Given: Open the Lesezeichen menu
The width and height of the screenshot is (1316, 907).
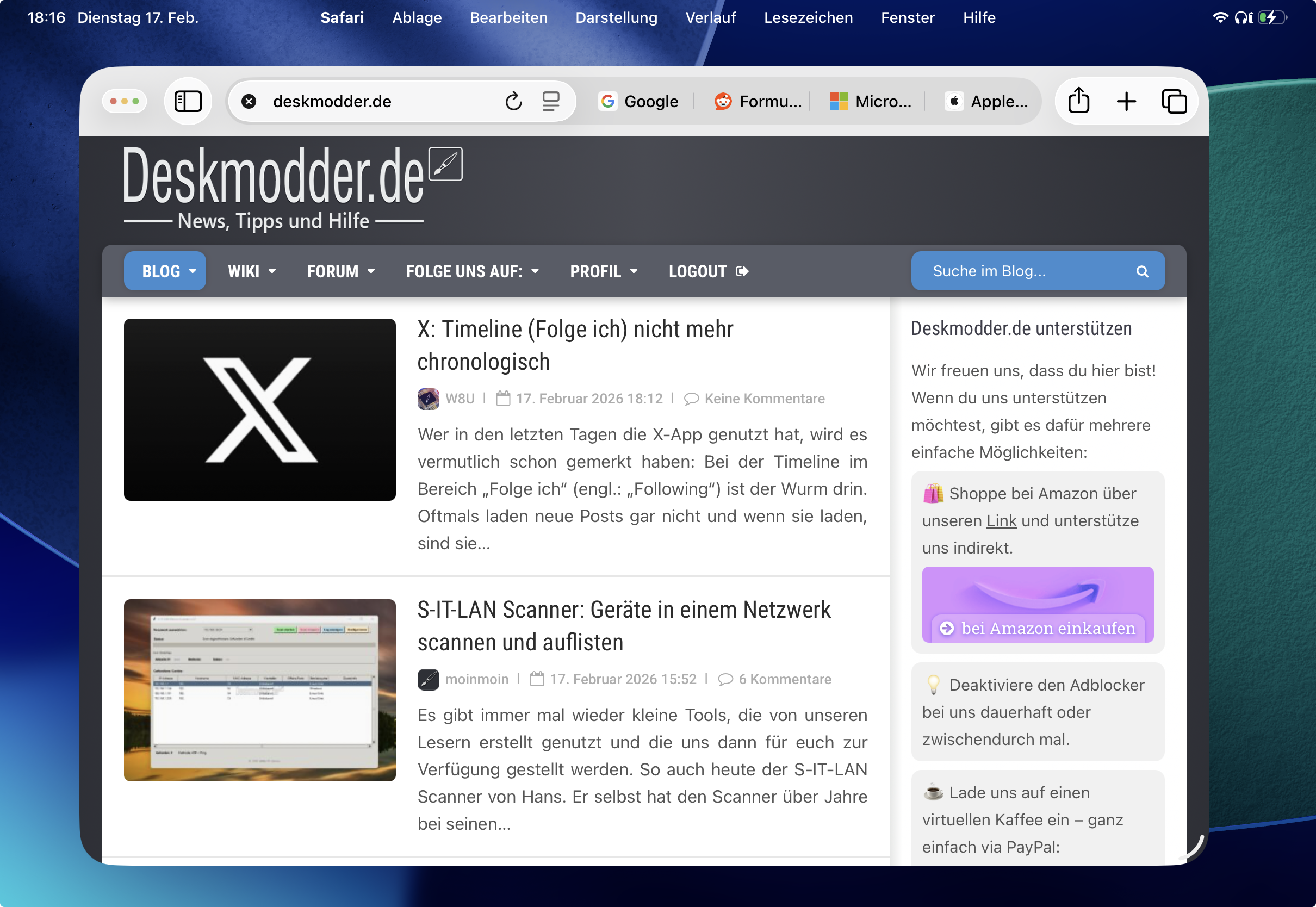Looking at the screenshot, I should click(x=808, y=17).
